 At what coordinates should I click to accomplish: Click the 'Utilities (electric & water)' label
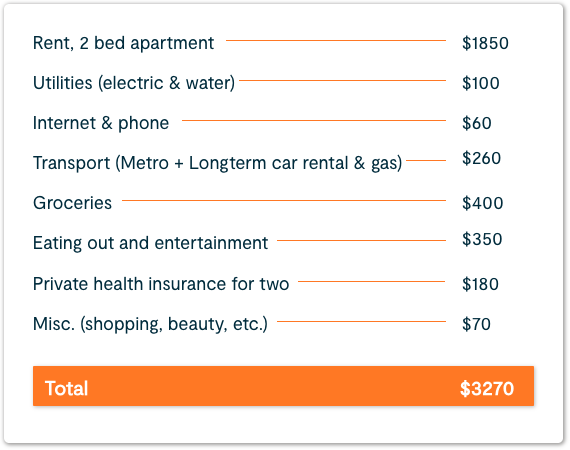pyautogui.click(x=134, y=83)
